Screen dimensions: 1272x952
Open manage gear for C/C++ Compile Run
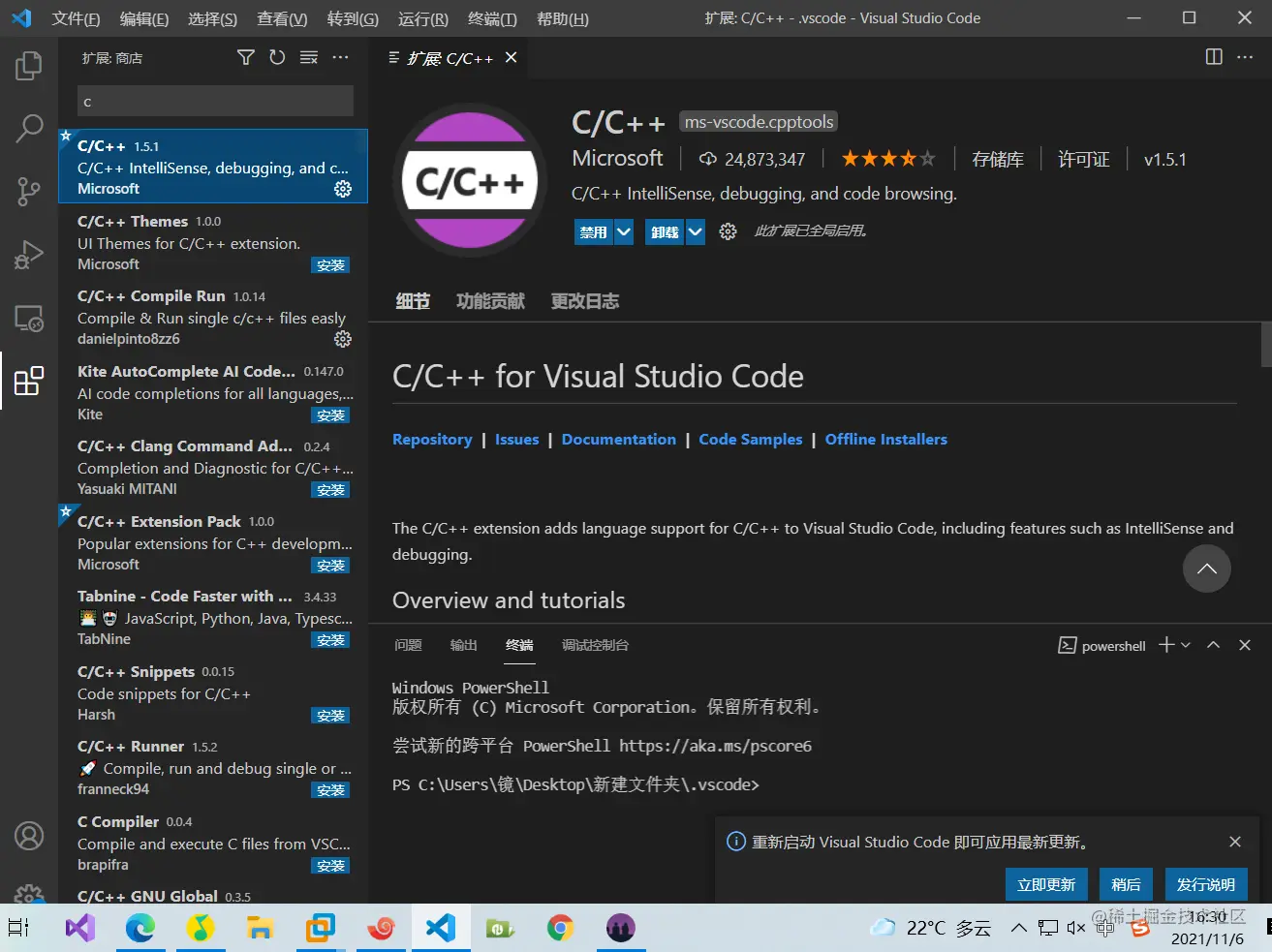tap(343, 339)
